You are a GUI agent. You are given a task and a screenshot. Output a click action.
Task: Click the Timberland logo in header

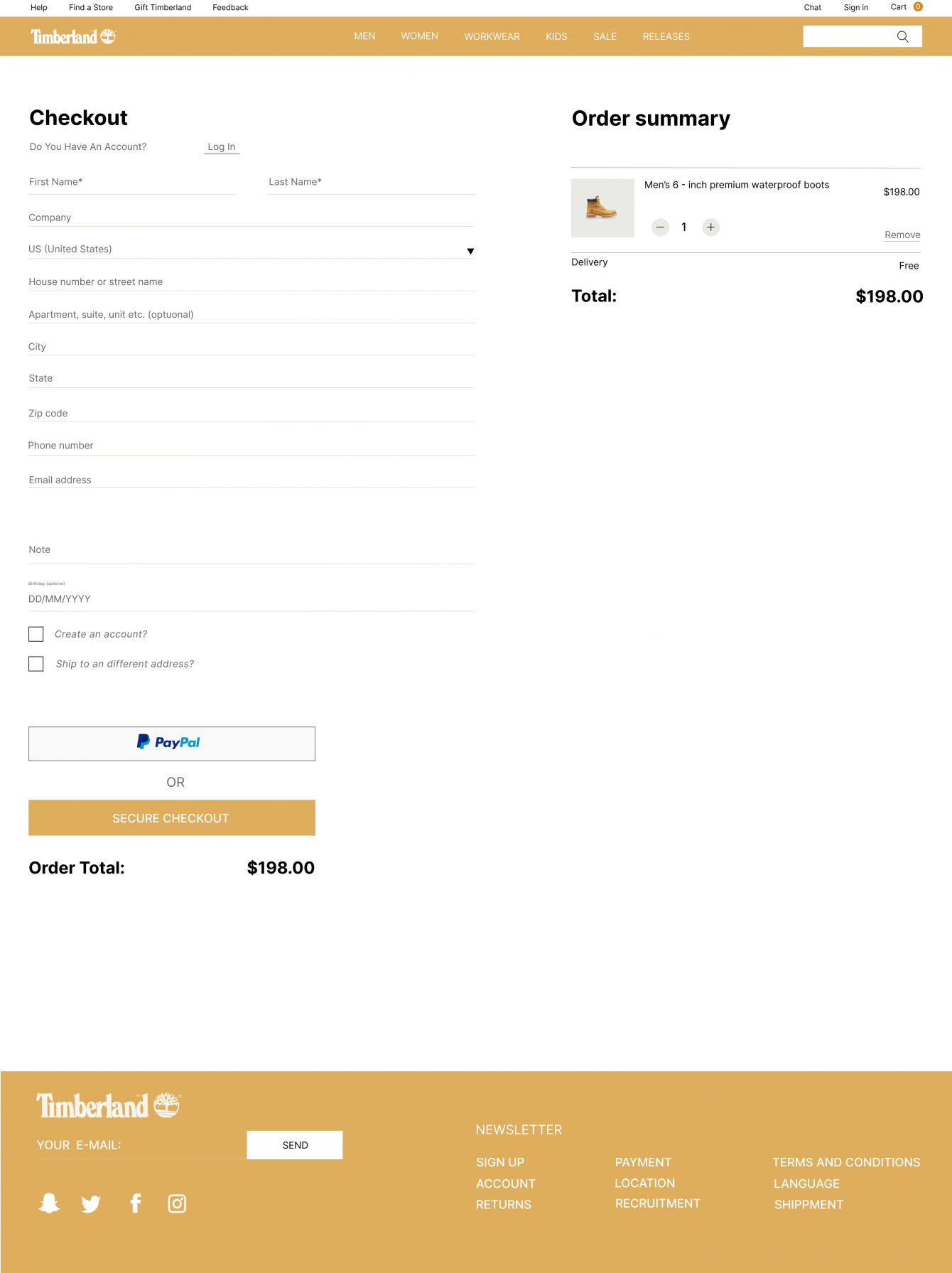pyautogui.click(x=72, y=37)
